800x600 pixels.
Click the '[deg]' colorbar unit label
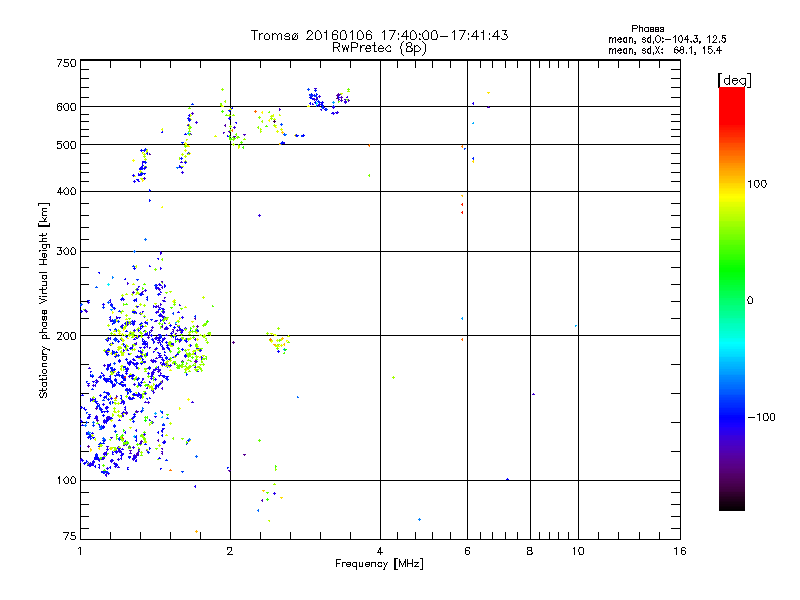pos(734,80)
